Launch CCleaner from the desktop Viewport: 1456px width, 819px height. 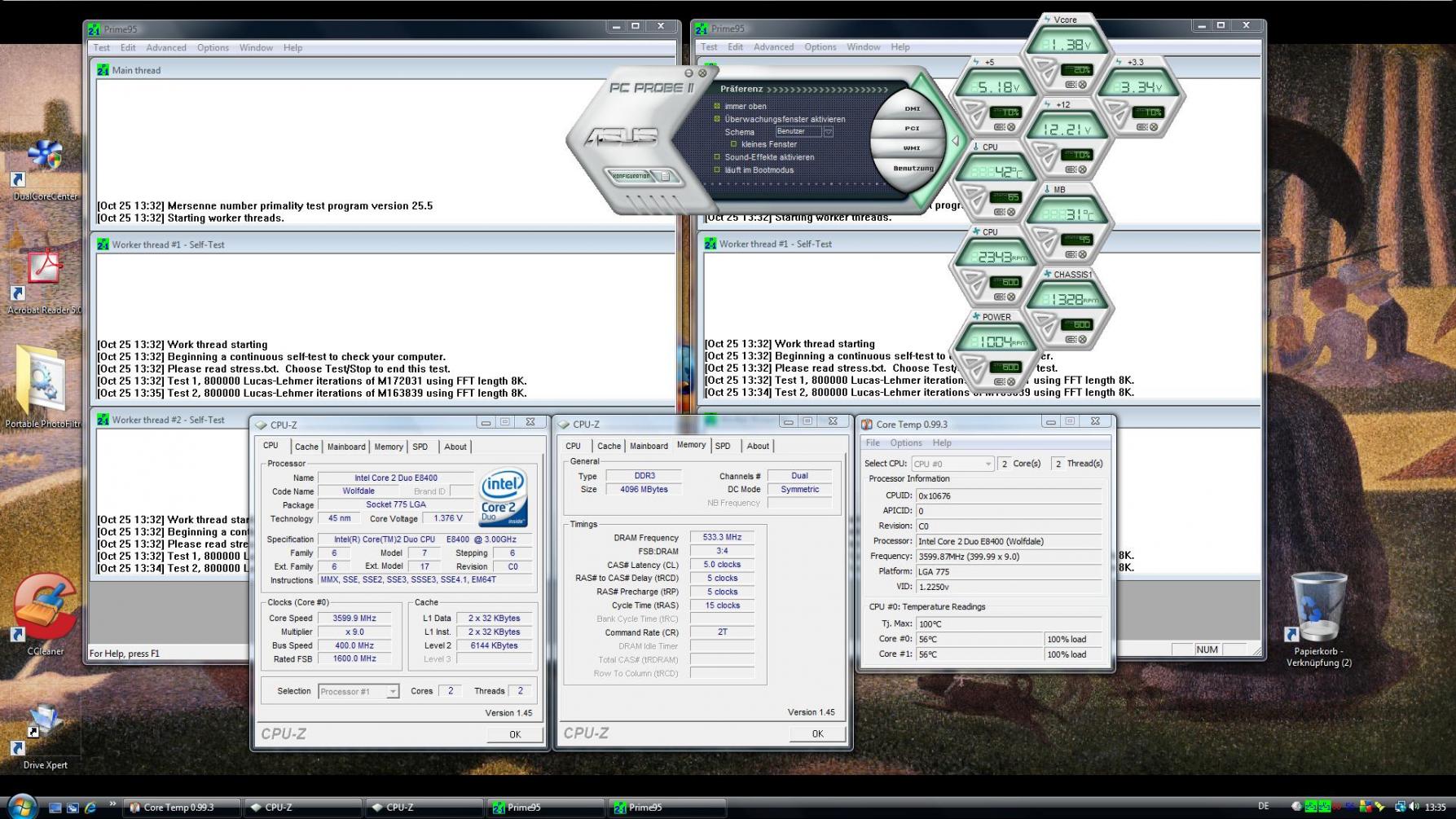click(45, 614)
